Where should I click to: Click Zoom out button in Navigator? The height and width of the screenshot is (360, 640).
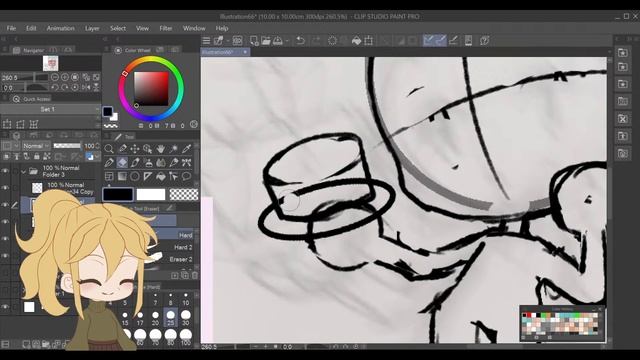tap(55, 77)
